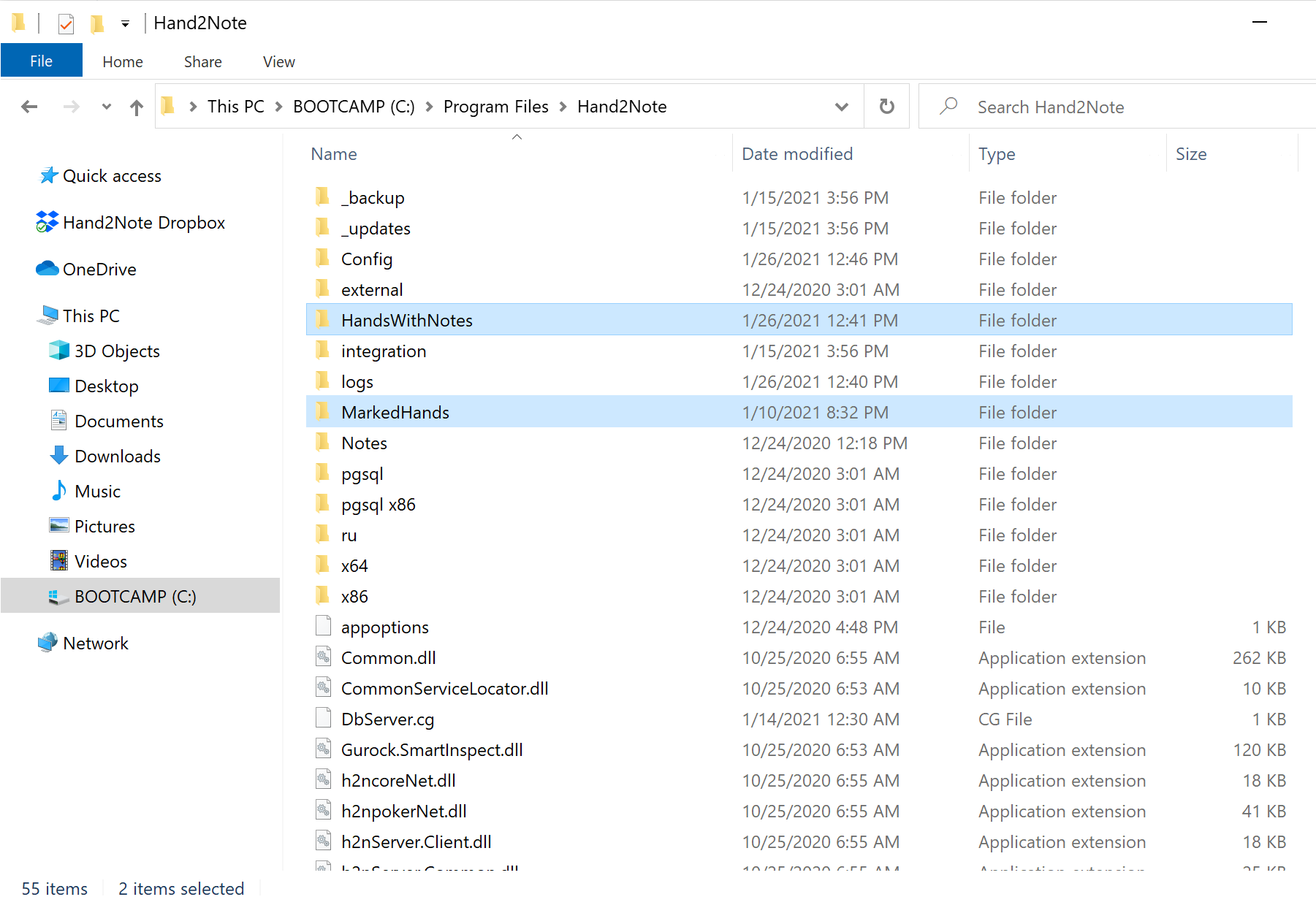1316x905 pixels.
Task: Select the Gurock.SmartInspect.dll file name
Action: [432, 750]
